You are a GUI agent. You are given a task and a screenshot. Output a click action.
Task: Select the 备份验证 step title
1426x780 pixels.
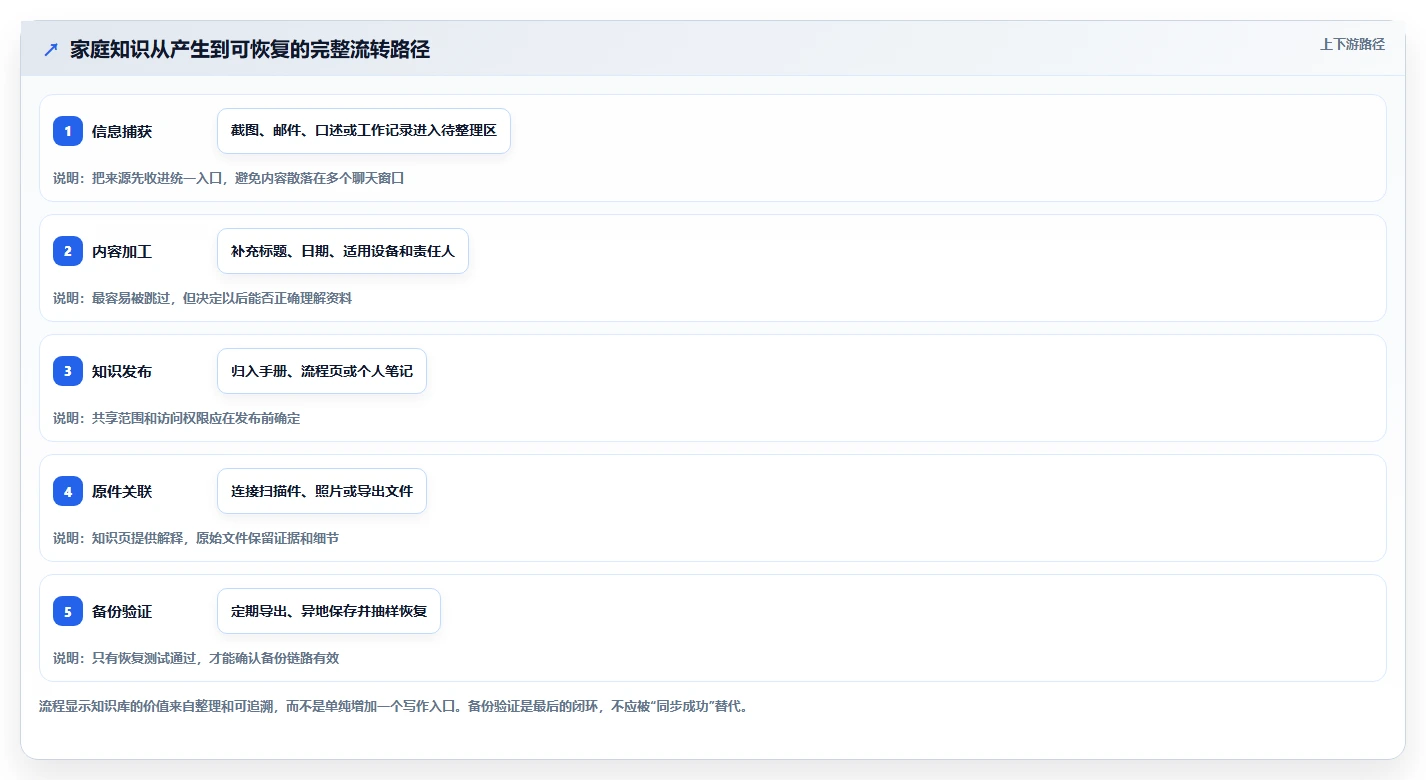pyautogui.click(x=122, y=611)
